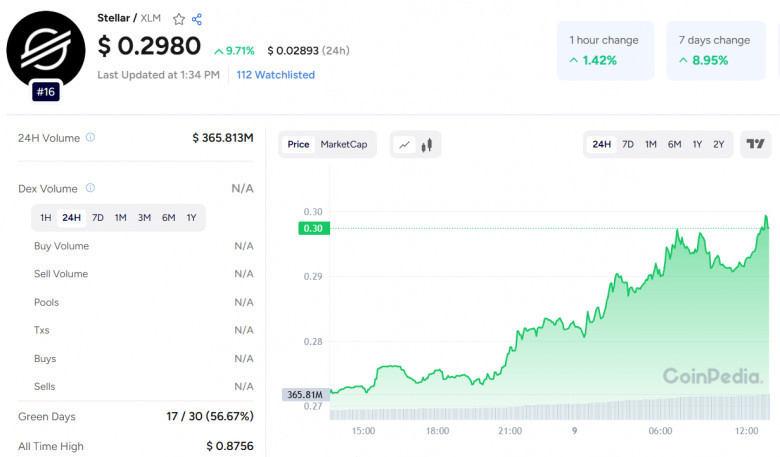Click the green 0.30 price marker
The width and height of the screenshot is (780, 457).
click(x=313, y=228)
